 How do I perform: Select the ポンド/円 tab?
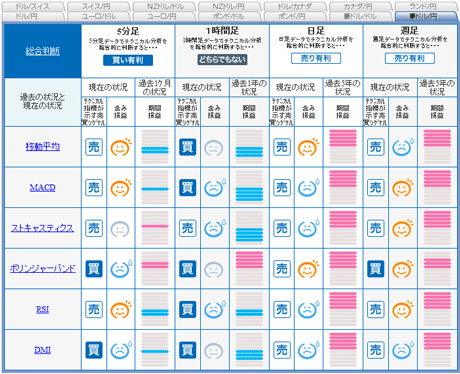(x=295, y=16)
